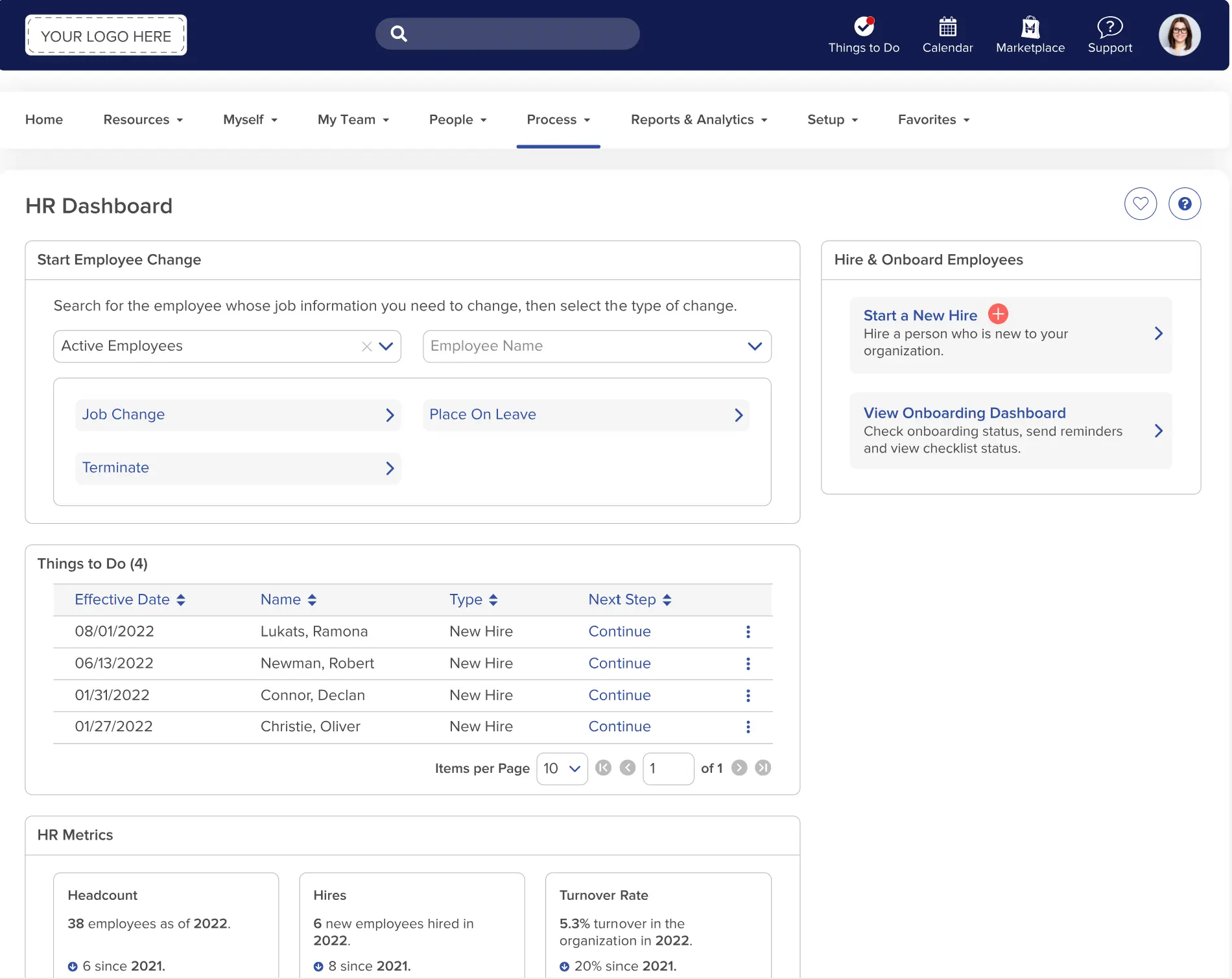
Task: Open Support from the top bar
Action: 1109,27
